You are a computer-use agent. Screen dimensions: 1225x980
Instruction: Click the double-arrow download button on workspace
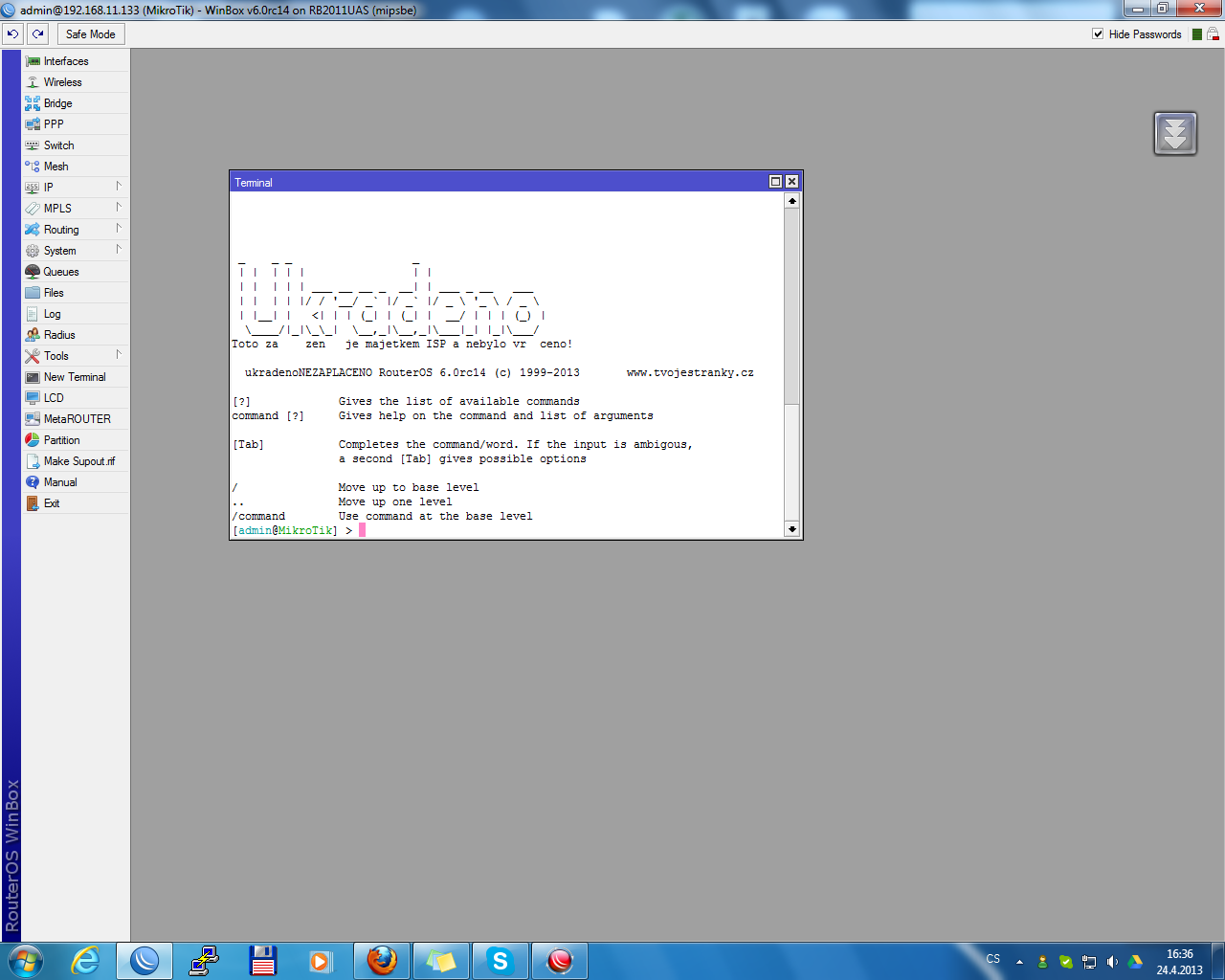[1175, 133]
